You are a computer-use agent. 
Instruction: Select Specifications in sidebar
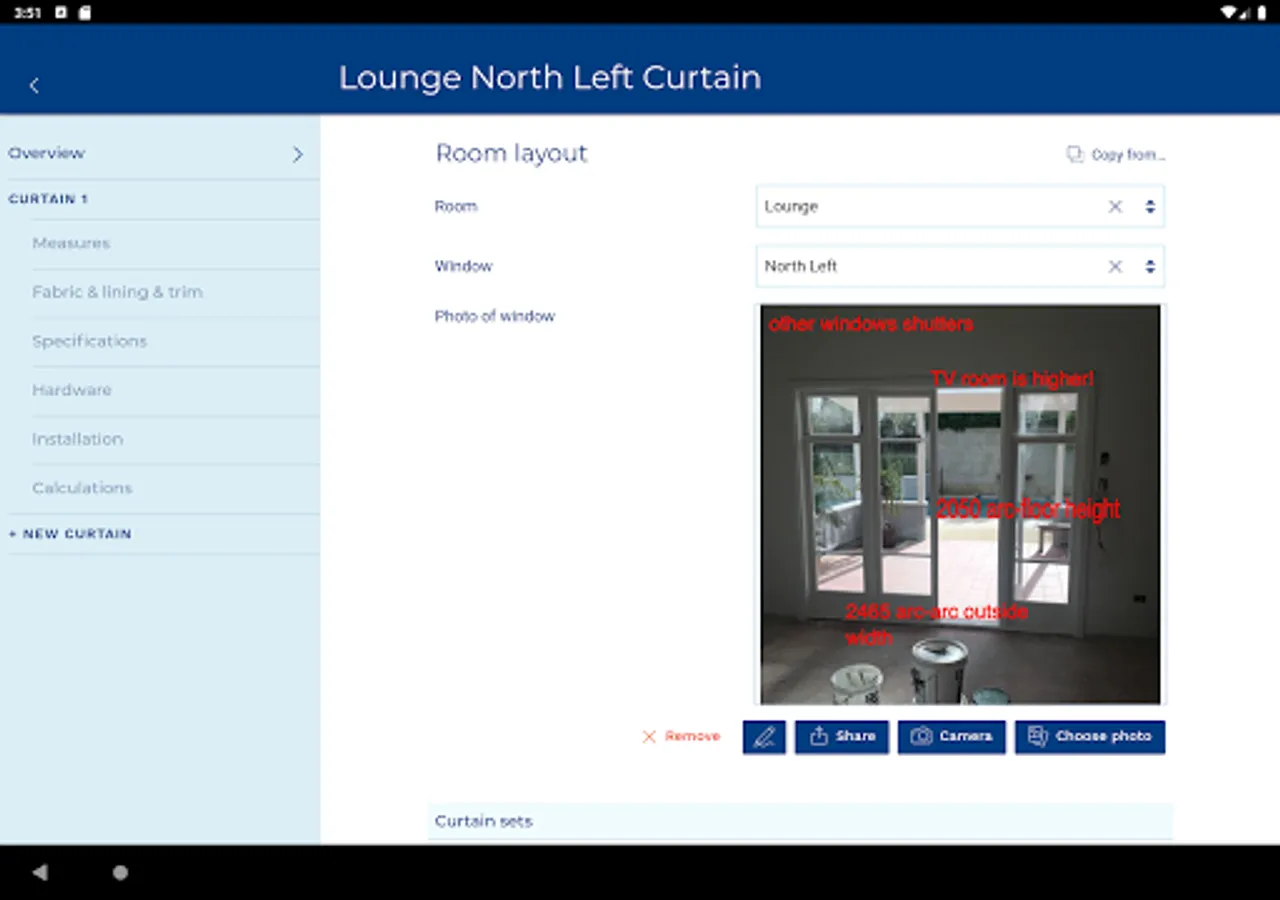(x=89, y=341)
